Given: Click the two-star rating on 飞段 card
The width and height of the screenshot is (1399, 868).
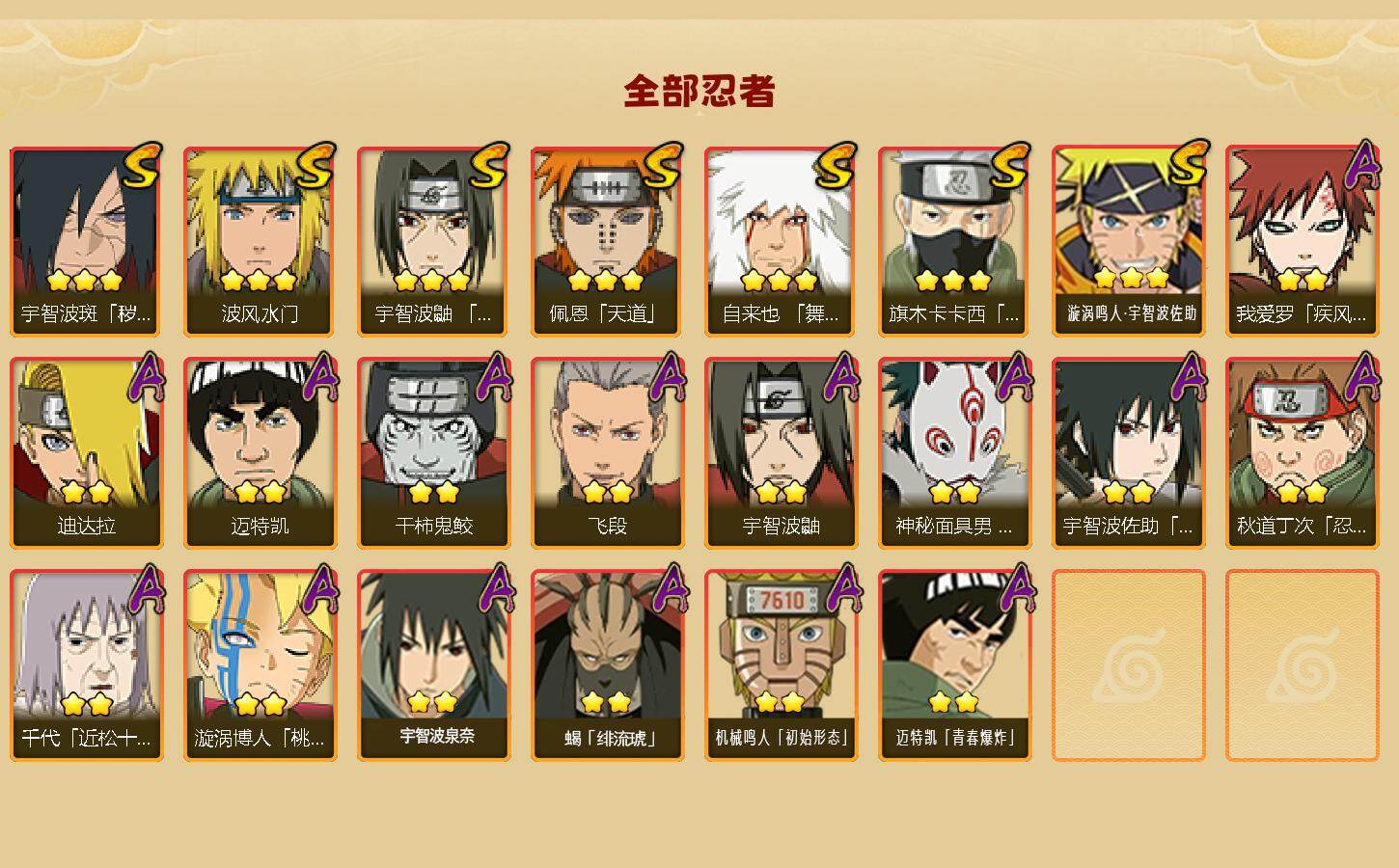Looking at the screenshot, I should (x=608, y=493).
